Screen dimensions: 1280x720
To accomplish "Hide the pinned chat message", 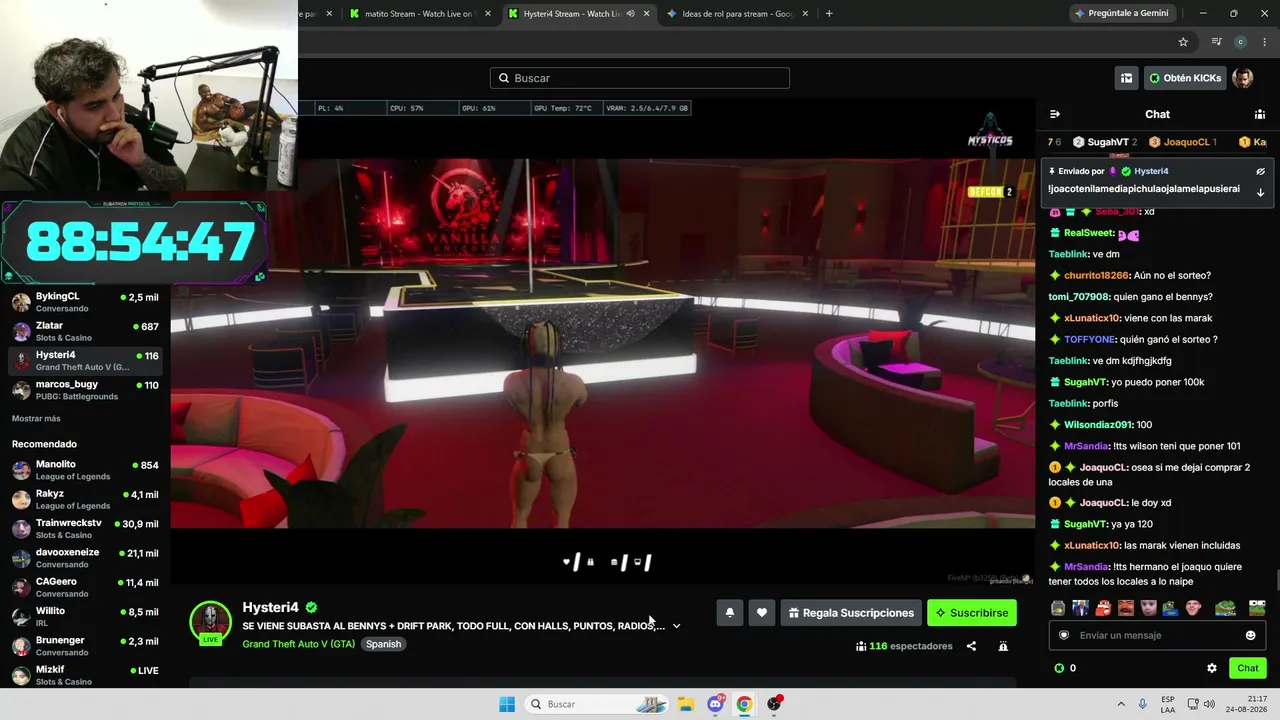I will tap(1260, 172).
